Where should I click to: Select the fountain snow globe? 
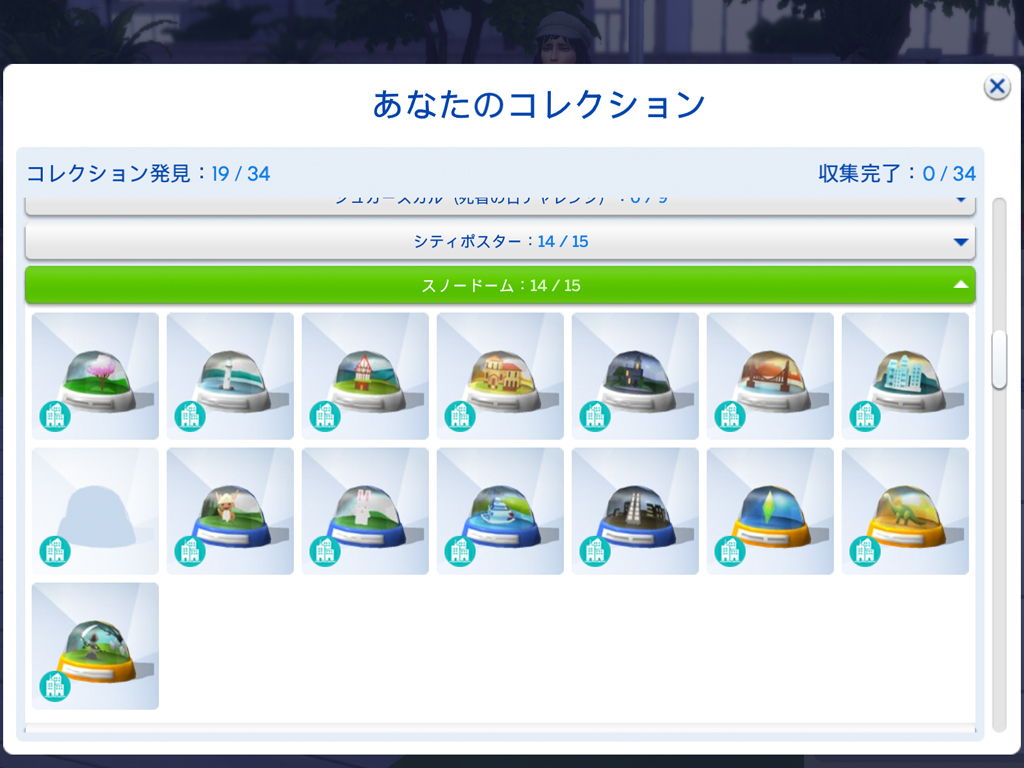tap(500, 511)
